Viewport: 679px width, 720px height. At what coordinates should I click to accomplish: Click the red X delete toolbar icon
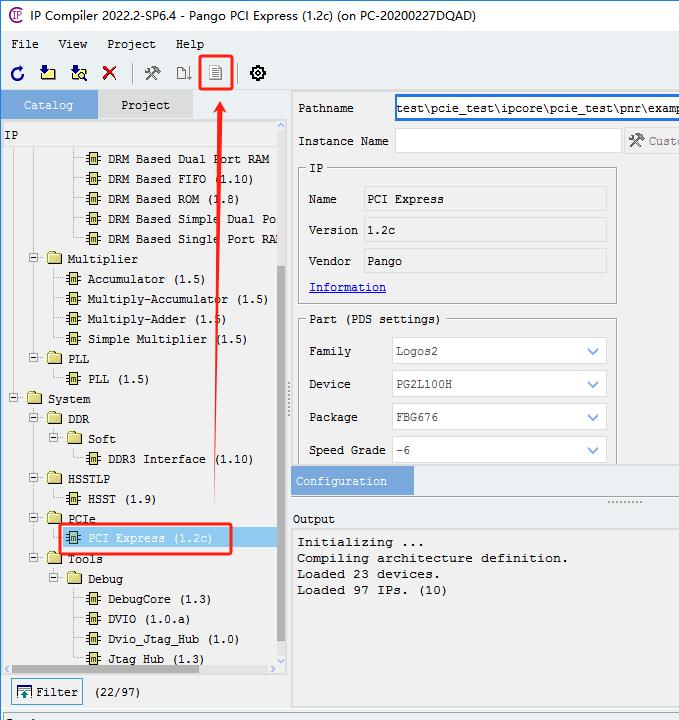(x=109, y=73)
